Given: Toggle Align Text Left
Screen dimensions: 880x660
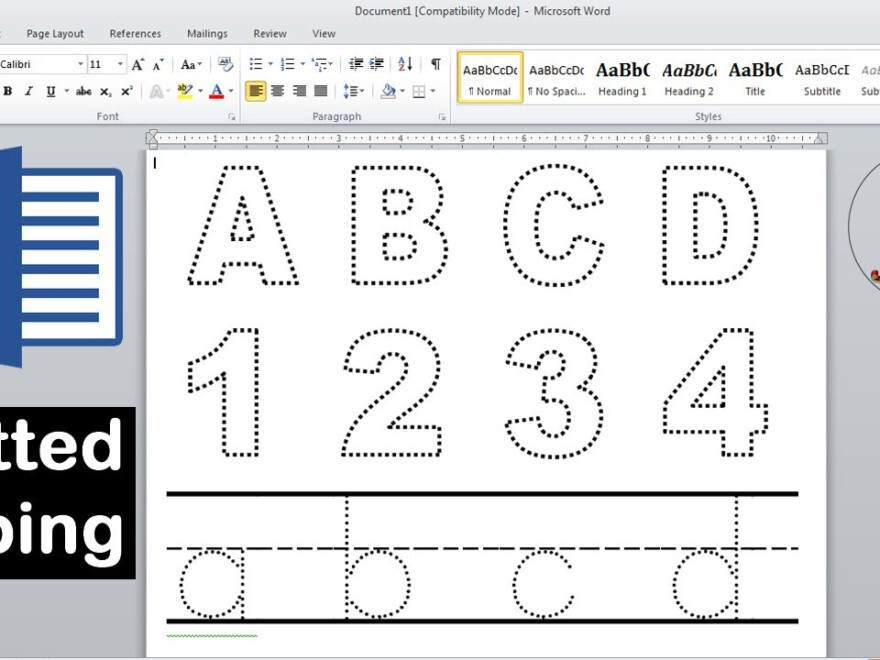Looking at the screenshot, I should point(256,91).
